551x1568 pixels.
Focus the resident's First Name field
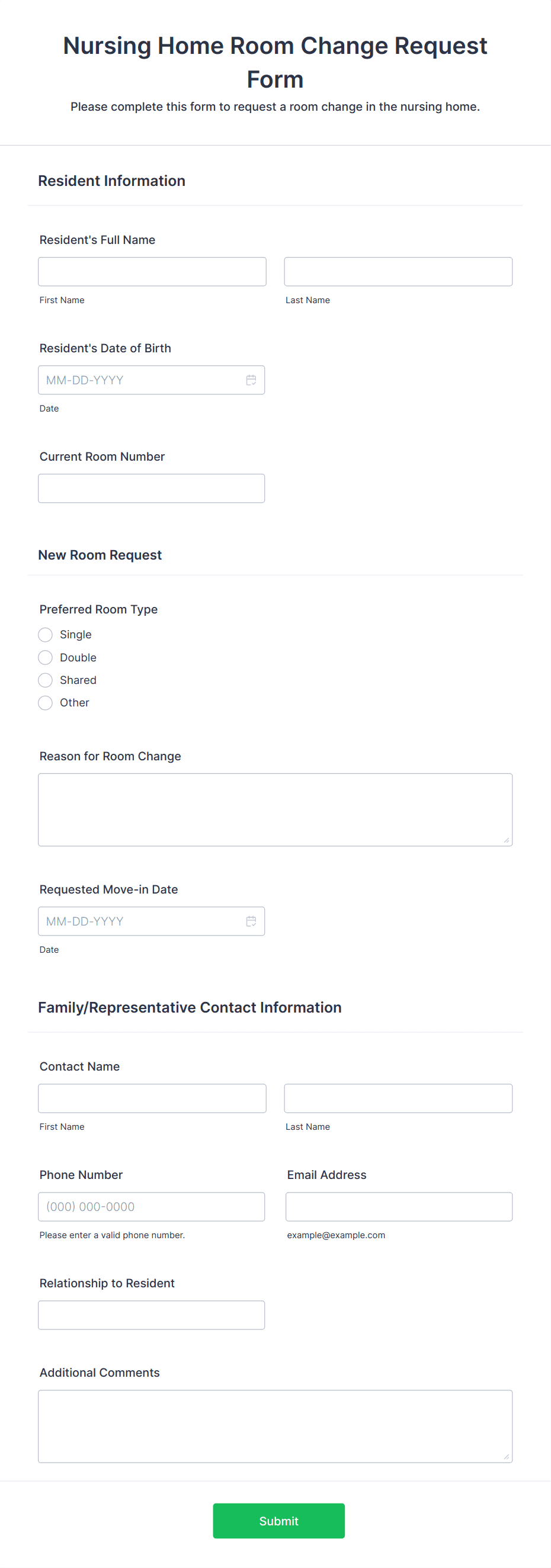[152, 271]
